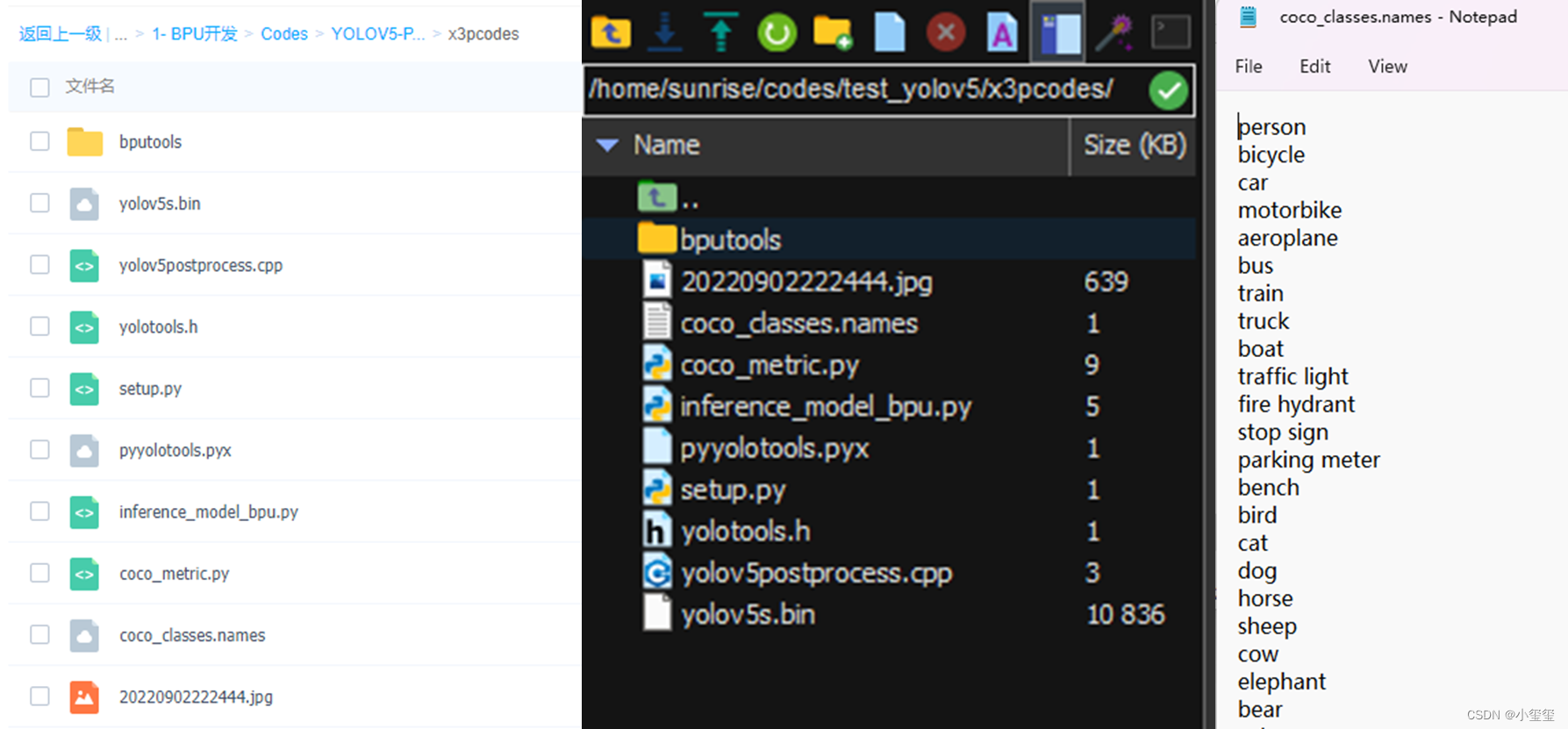Click the upload arrow icon in SFTP toolbar

point(720,32)
